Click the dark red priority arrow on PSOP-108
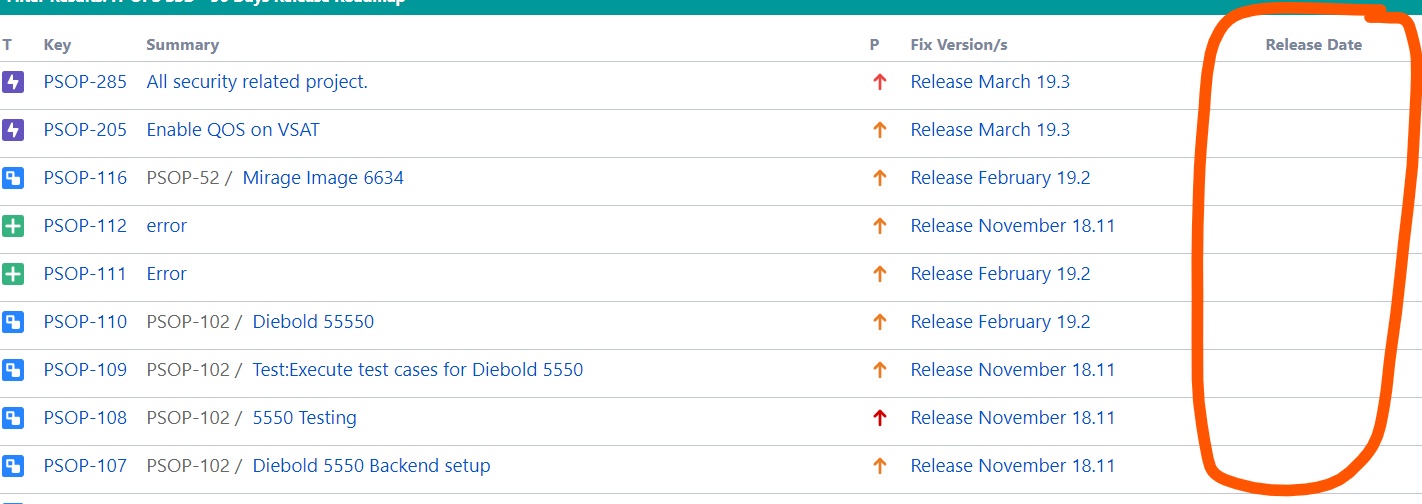This screenshot has height=504, width=1422. (880, 418)
